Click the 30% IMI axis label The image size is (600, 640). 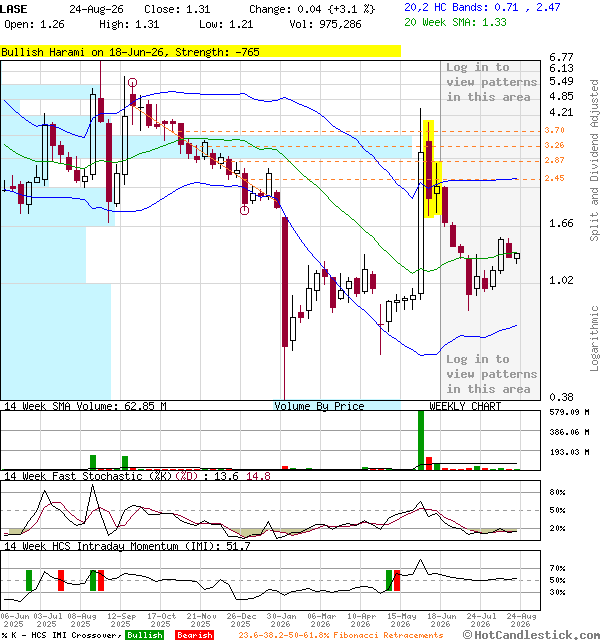pyautogui.click(x=557, y=592)
